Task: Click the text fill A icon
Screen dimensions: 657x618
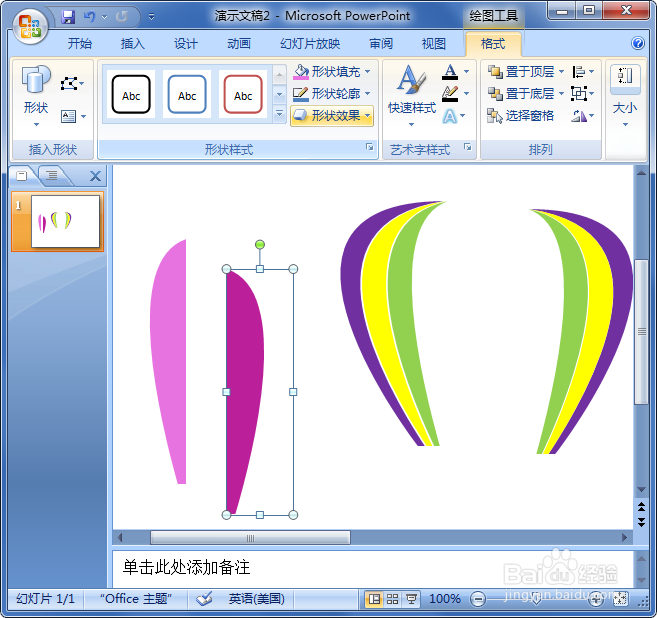Action: [x=450, y=72]
